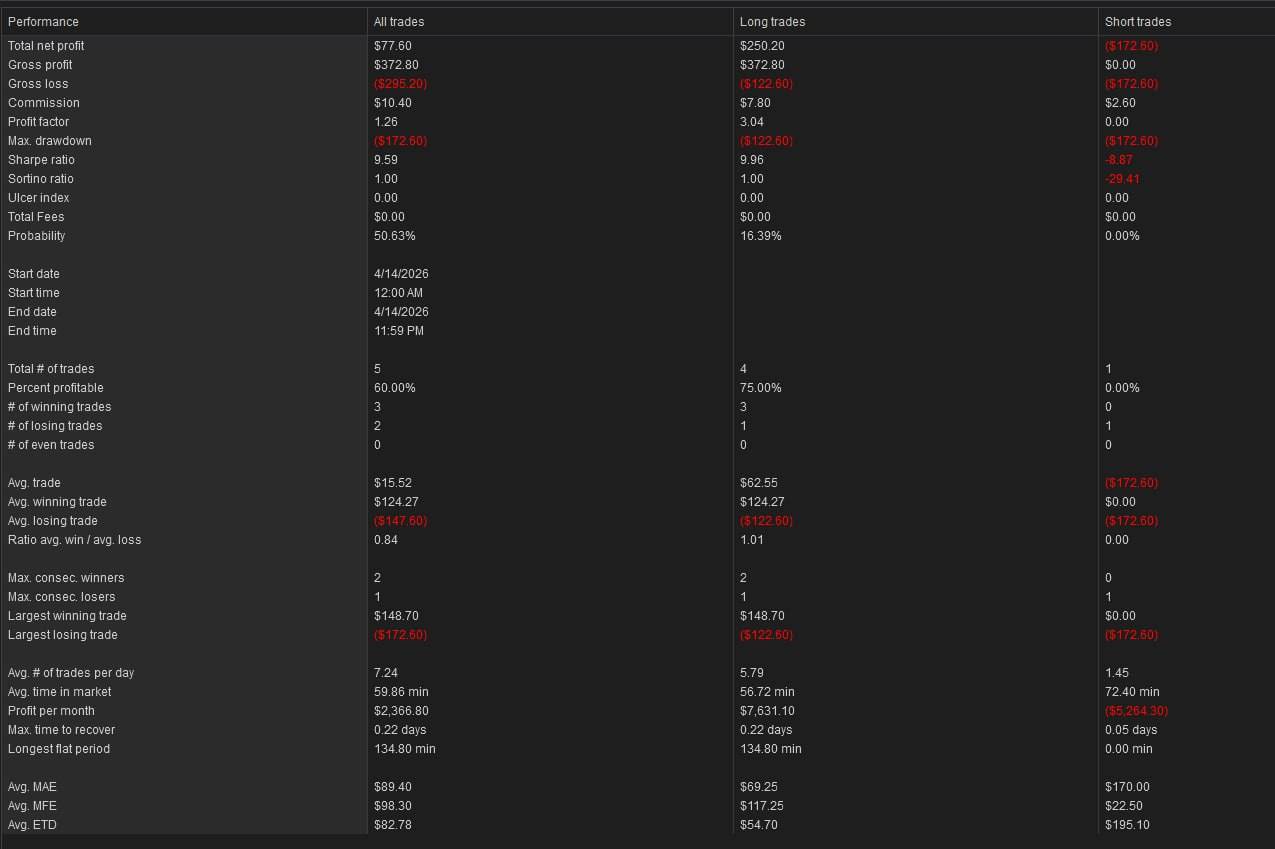Select the Short trades column header

click(x=1137, y=21)
